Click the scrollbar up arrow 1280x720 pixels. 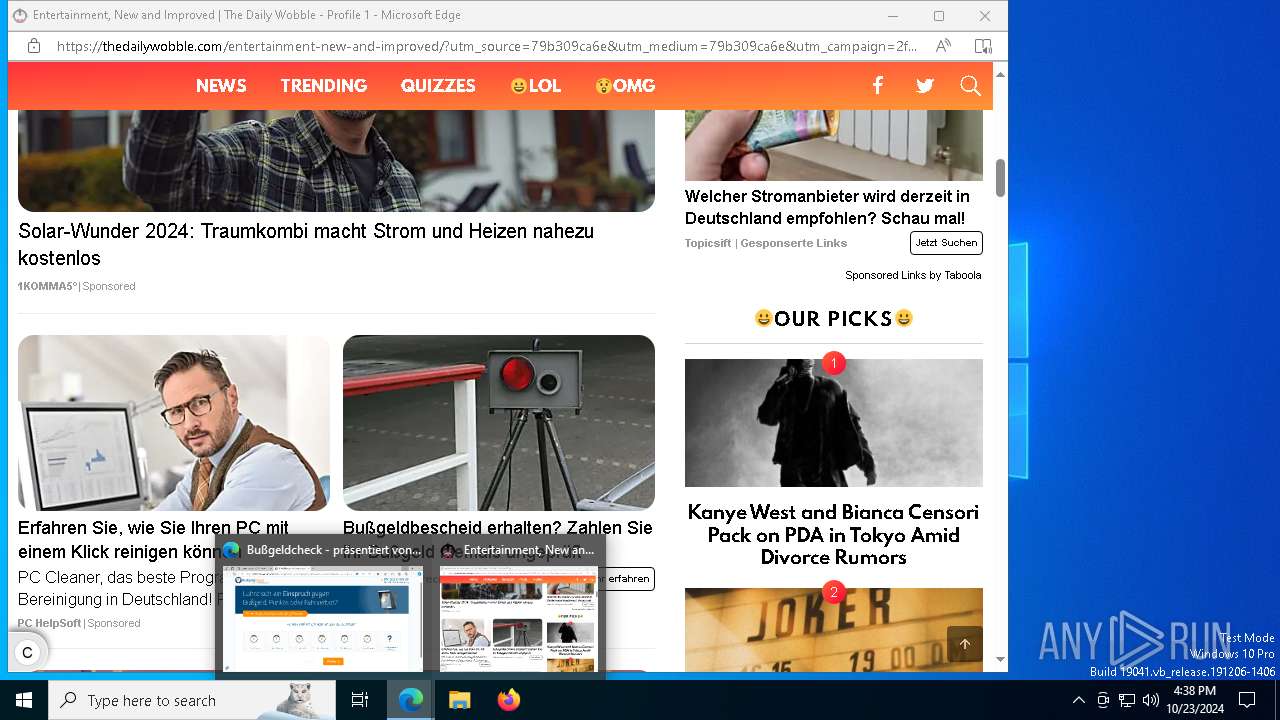click(1000, 74)
